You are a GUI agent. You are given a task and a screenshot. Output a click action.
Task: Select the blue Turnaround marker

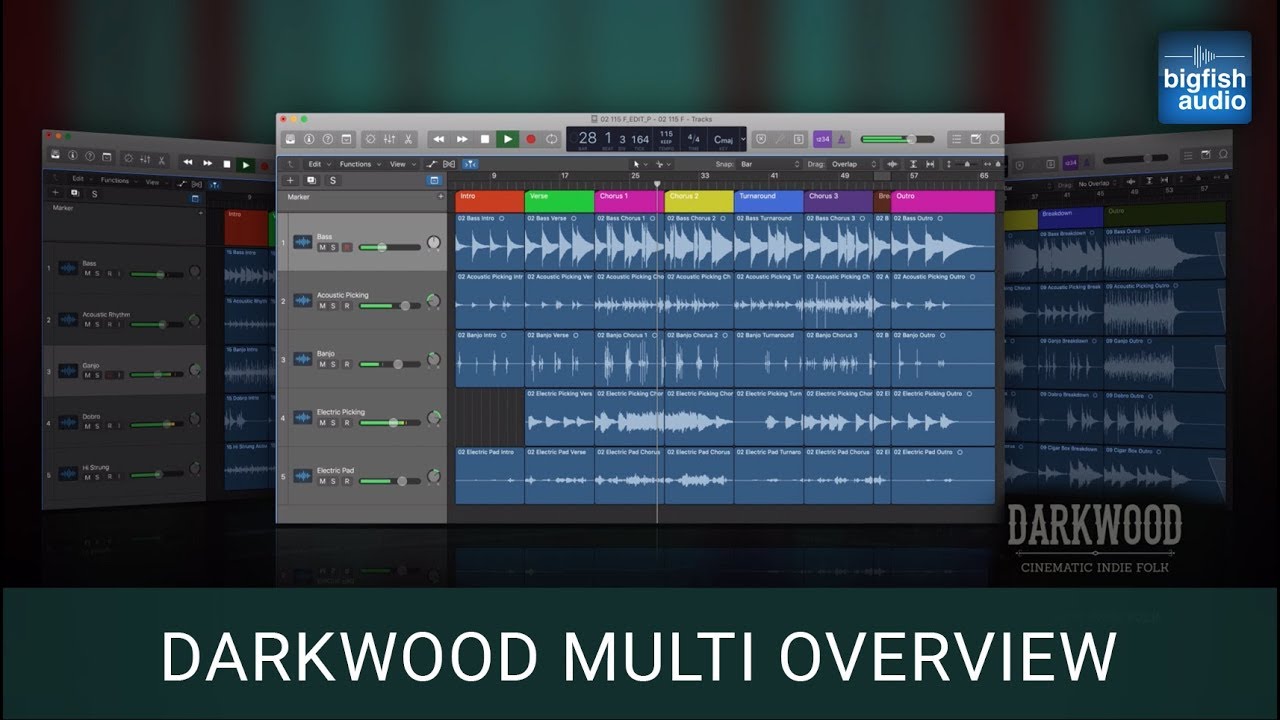(x=769, y=201)
